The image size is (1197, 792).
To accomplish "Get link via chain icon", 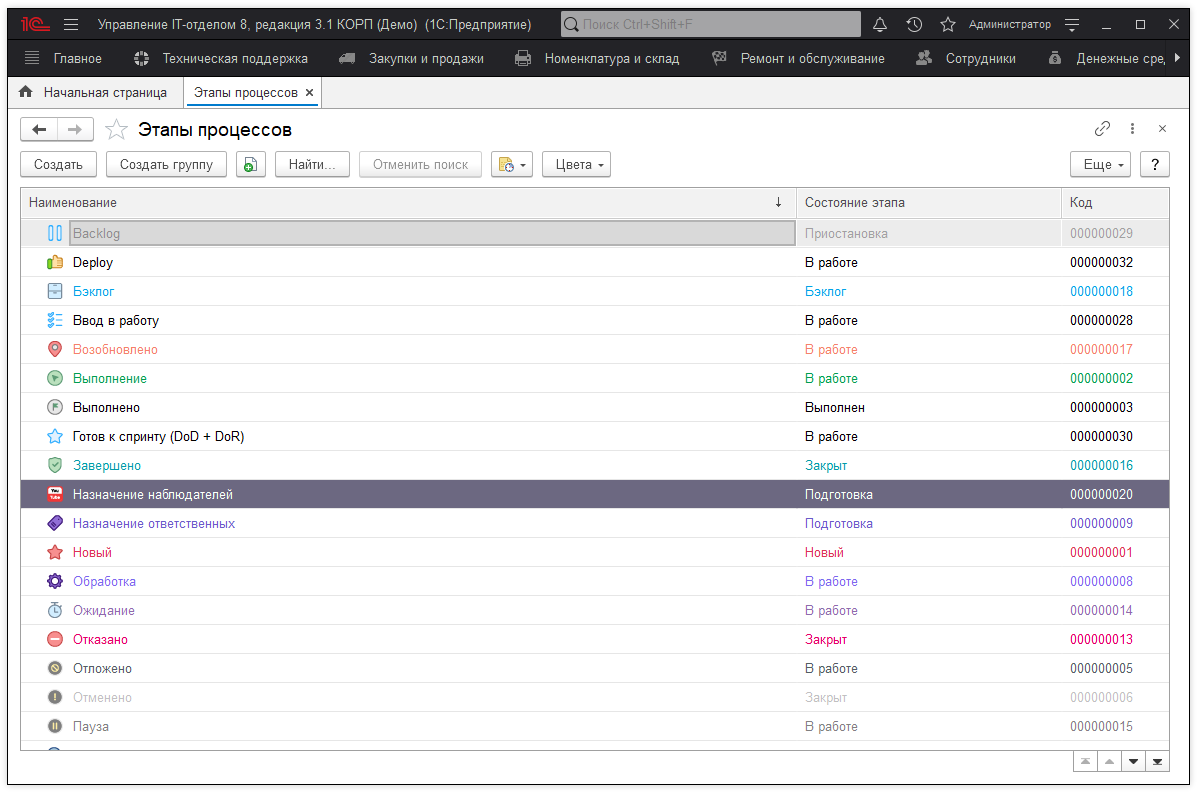I will click(1102, 129).
